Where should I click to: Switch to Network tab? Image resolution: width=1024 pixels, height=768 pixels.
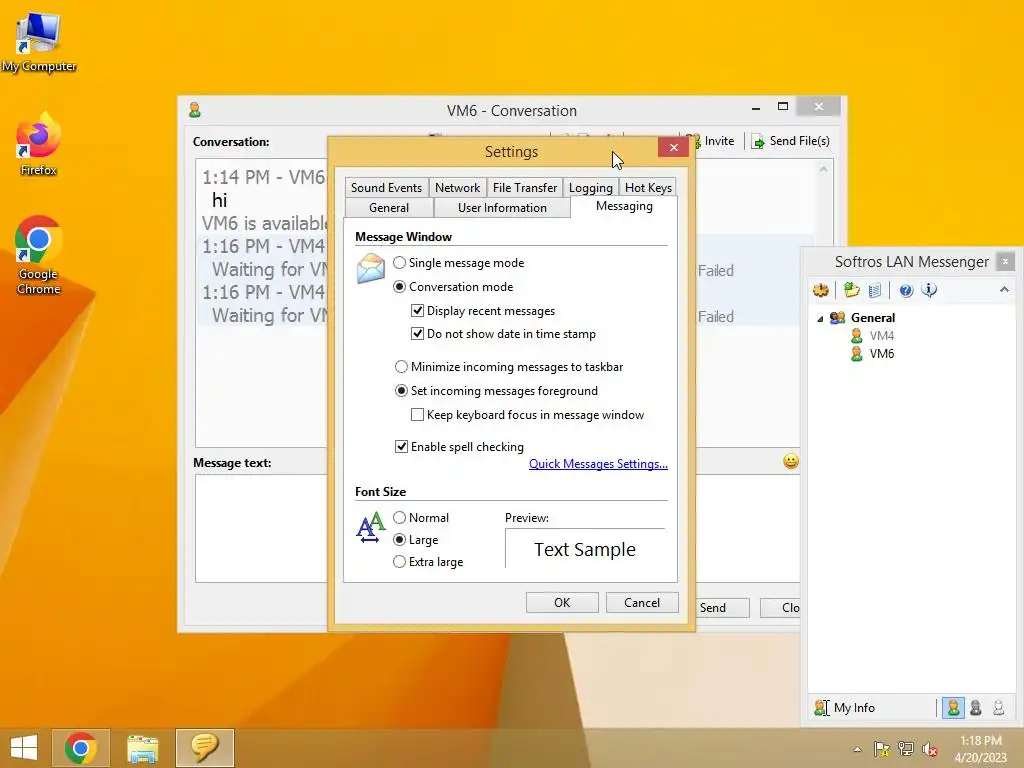(457, 188)
